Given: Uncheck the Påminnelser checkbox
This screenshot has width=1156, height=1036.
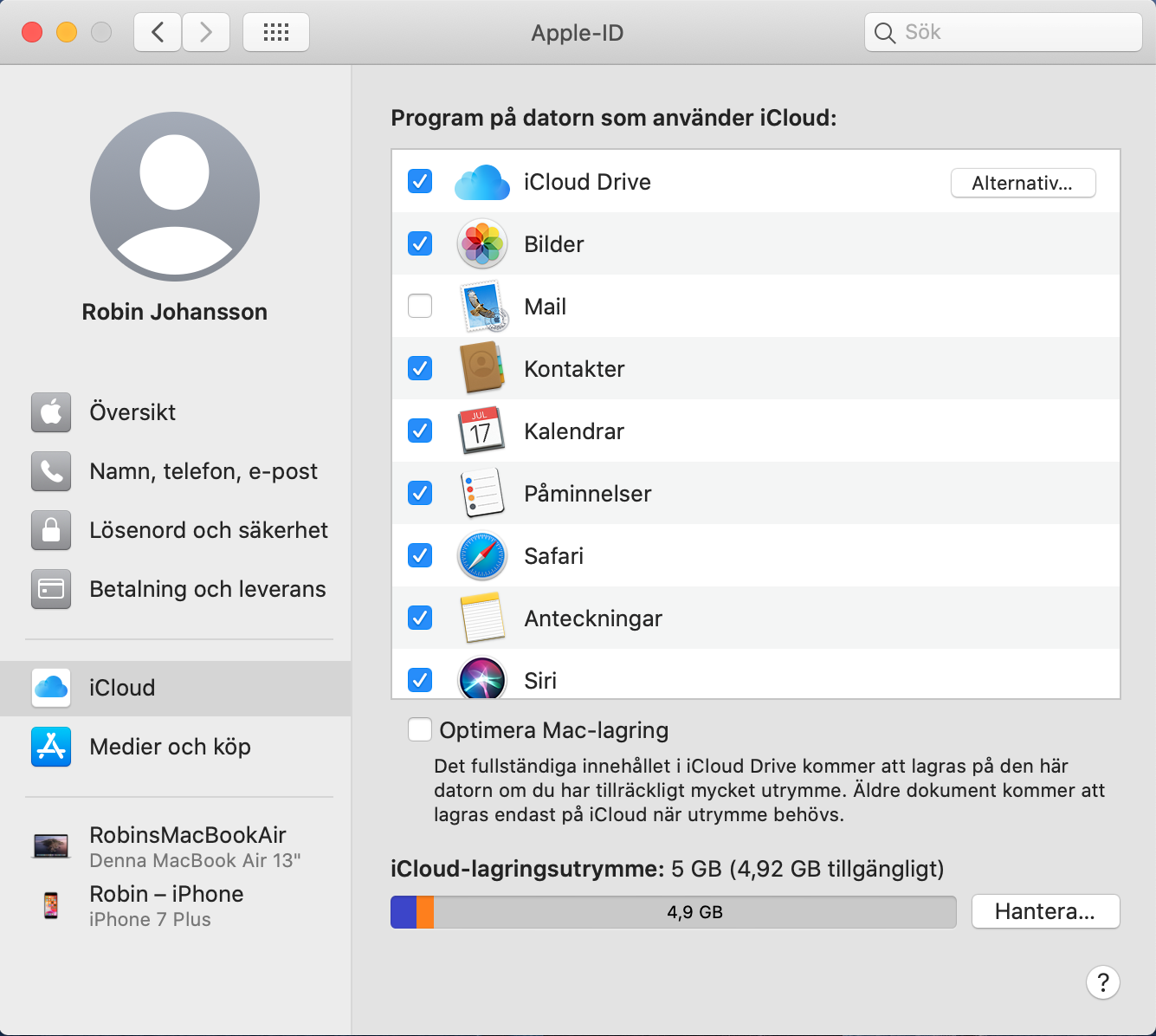Looking at the screenshot, I should [420, 494].
